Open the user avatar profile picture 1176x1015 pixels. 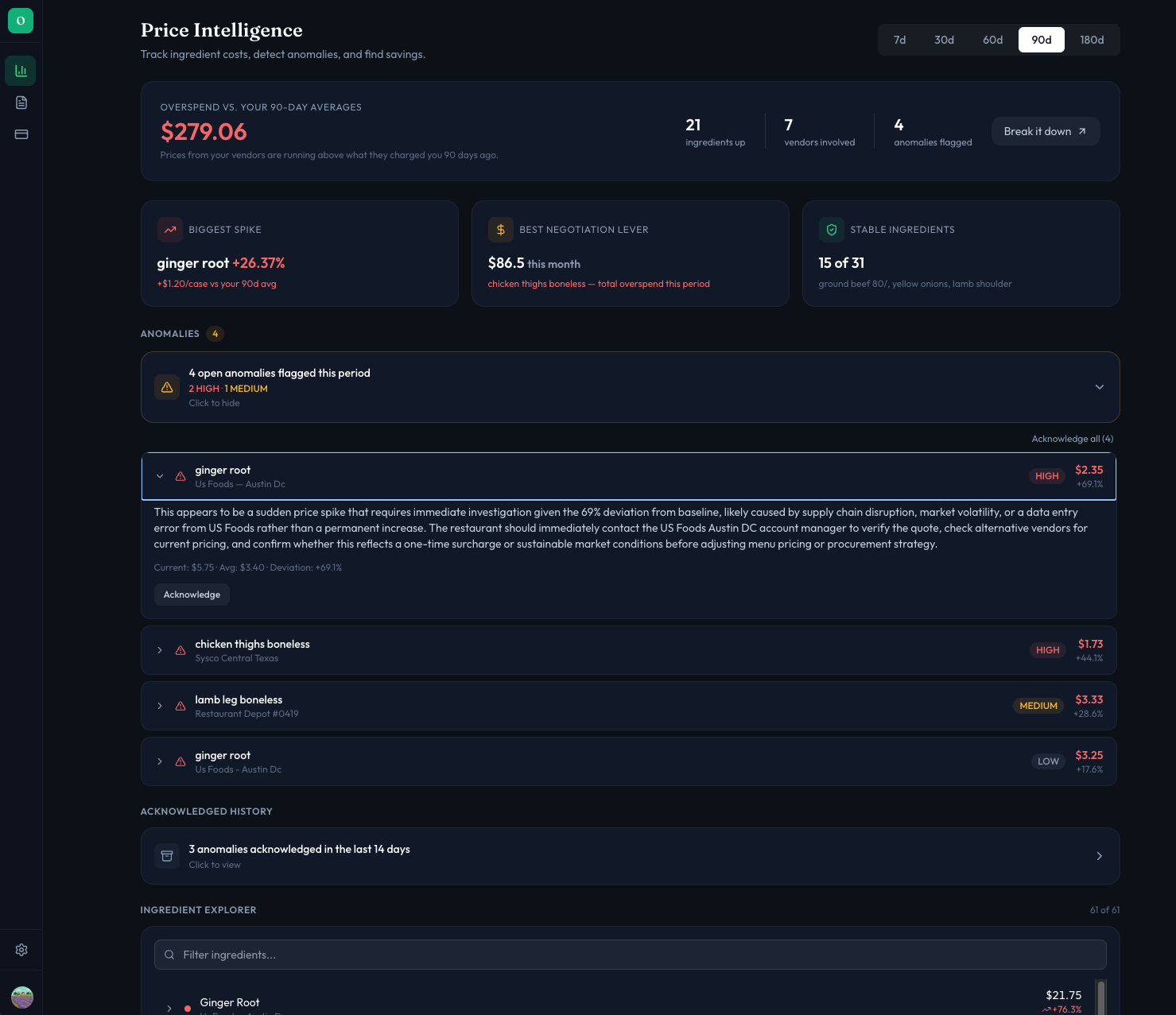pos(22,997)
